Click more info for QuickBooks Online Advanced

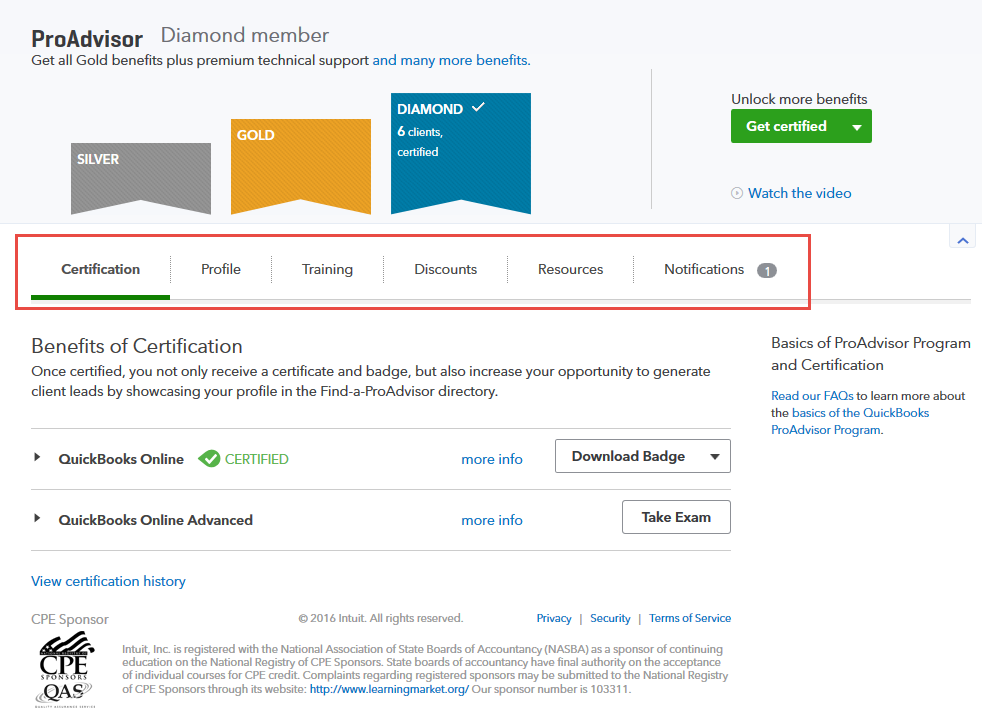[x=492, y=520]
